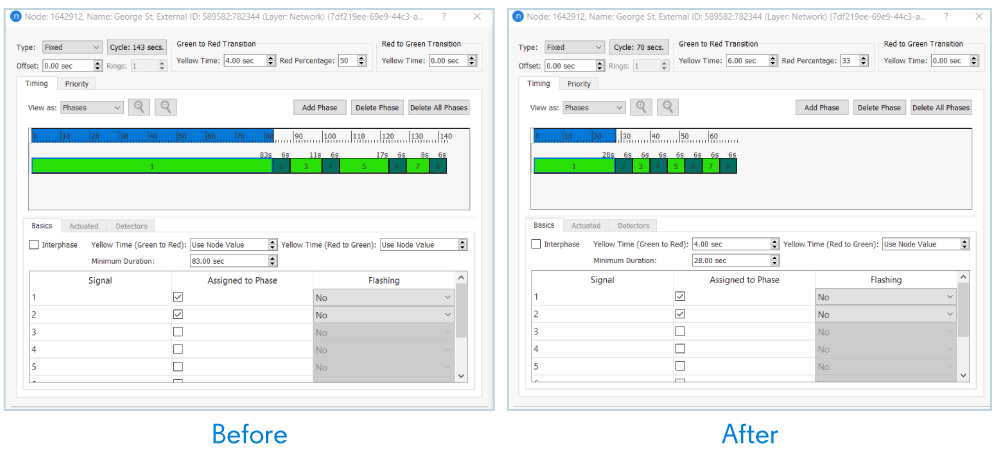Open Actuated tab in Before window
Viewport: 1000px width, 458px height.
point(84,226)
